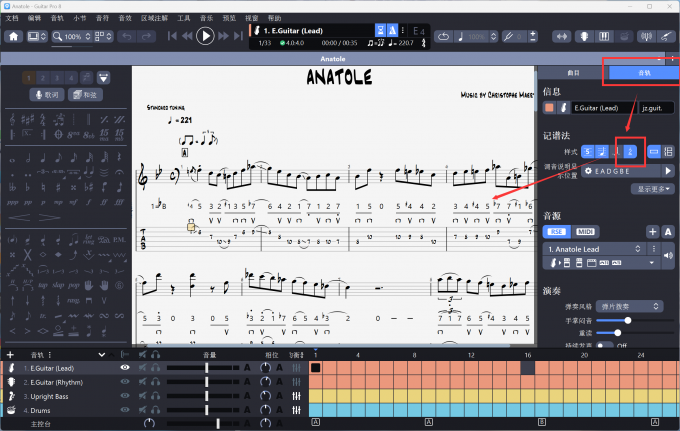Click the add track plus icon
The width and height of the screenshot is (680, 431).
click(x=10, y=355)
